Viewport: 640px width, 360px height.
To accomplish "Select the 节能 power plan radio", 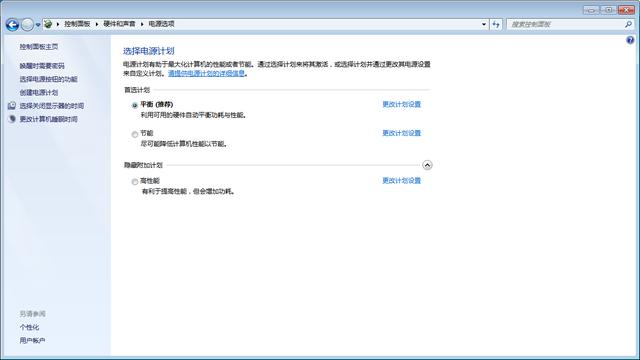I will coord(135,134).
